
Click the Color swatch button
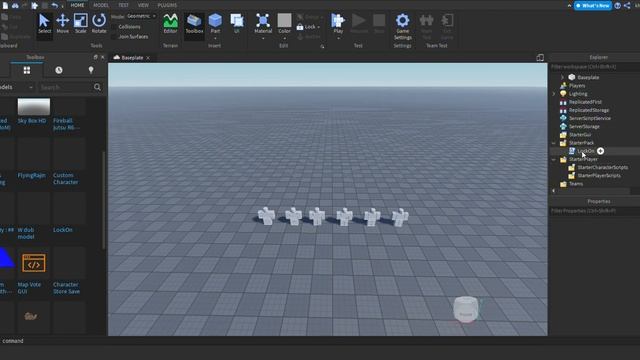(x=284, y=20)
